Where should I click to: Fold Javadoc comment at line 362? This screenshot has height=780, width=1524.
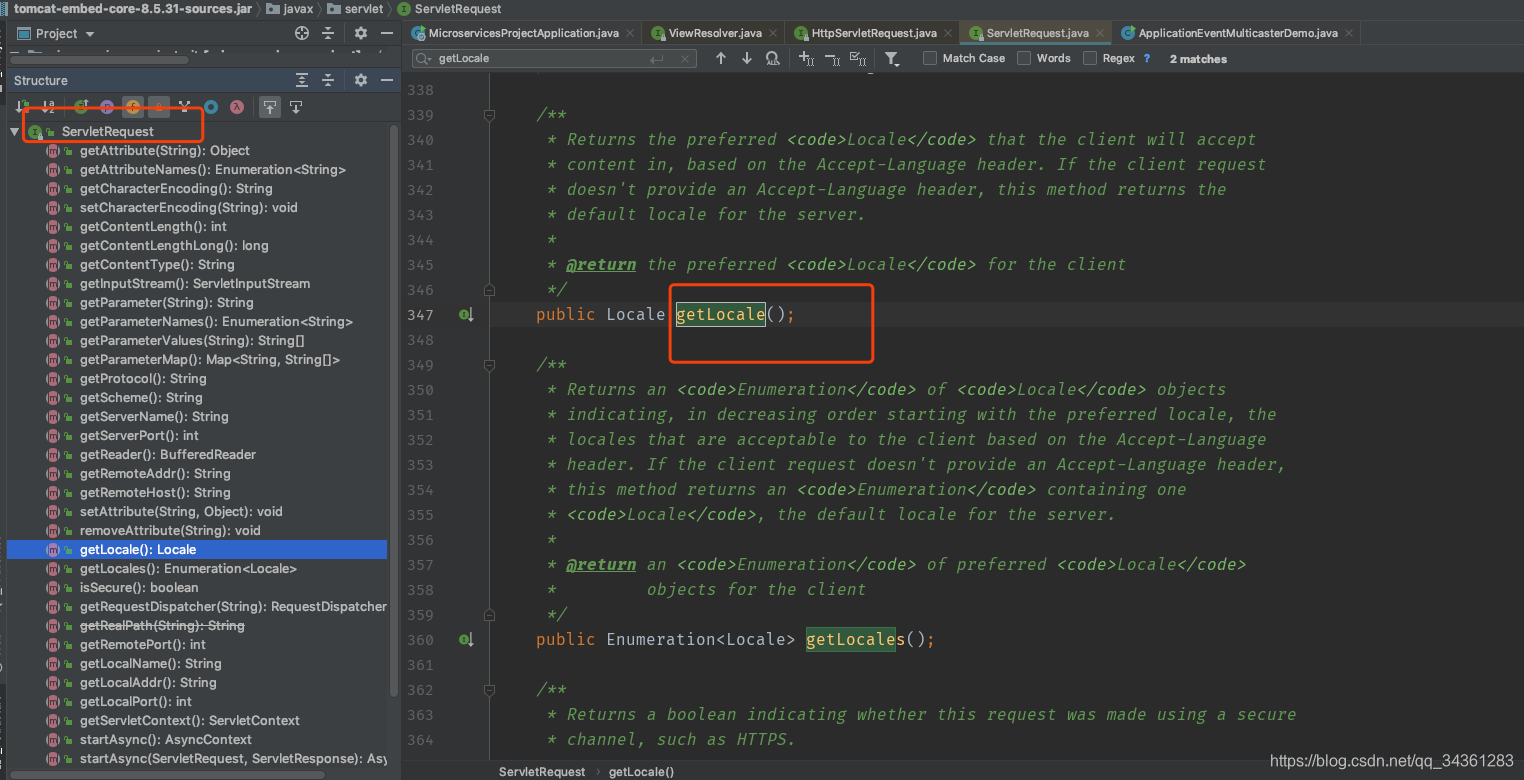[x=489, y=690]
